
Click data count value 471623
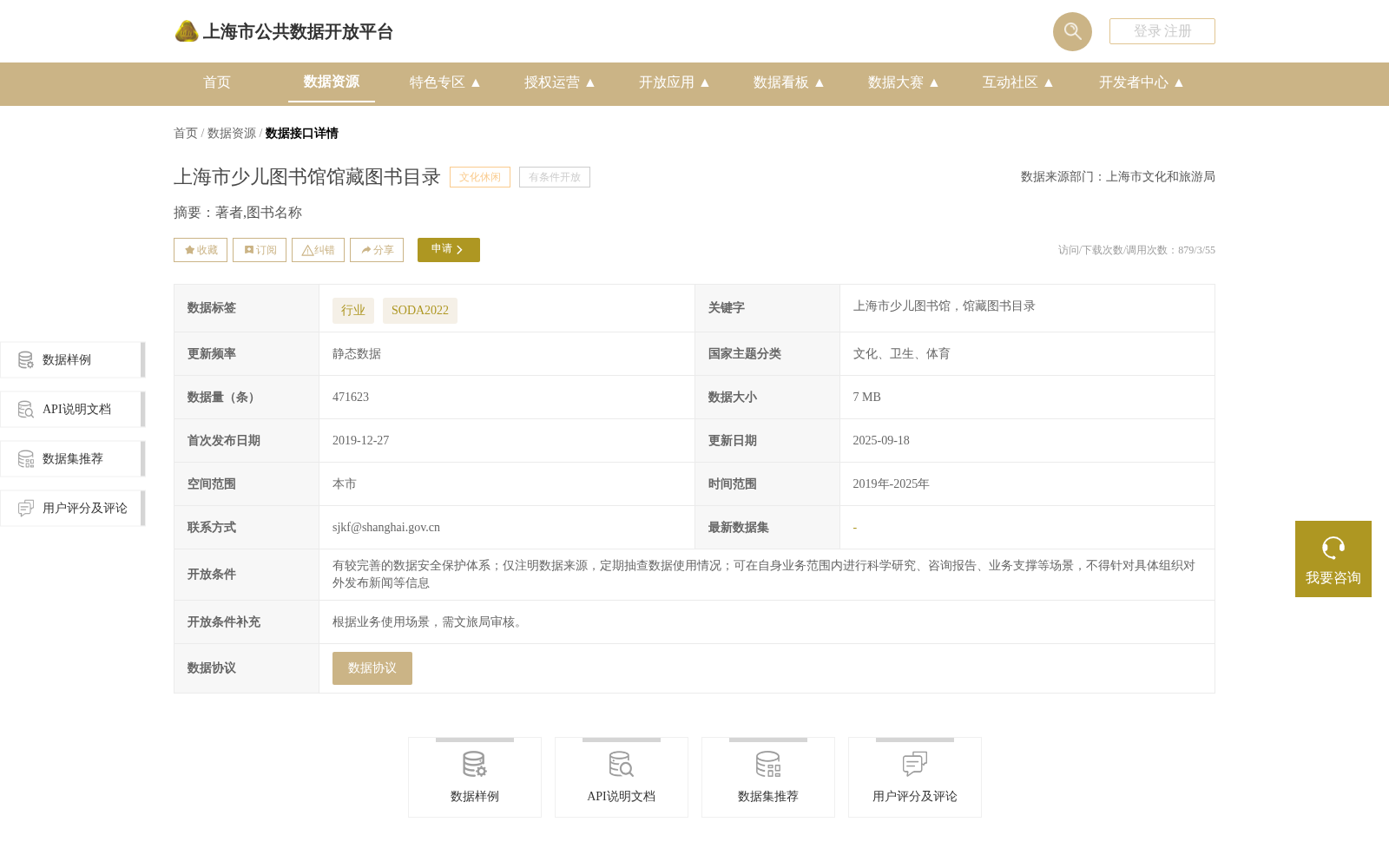coord(351,398)
